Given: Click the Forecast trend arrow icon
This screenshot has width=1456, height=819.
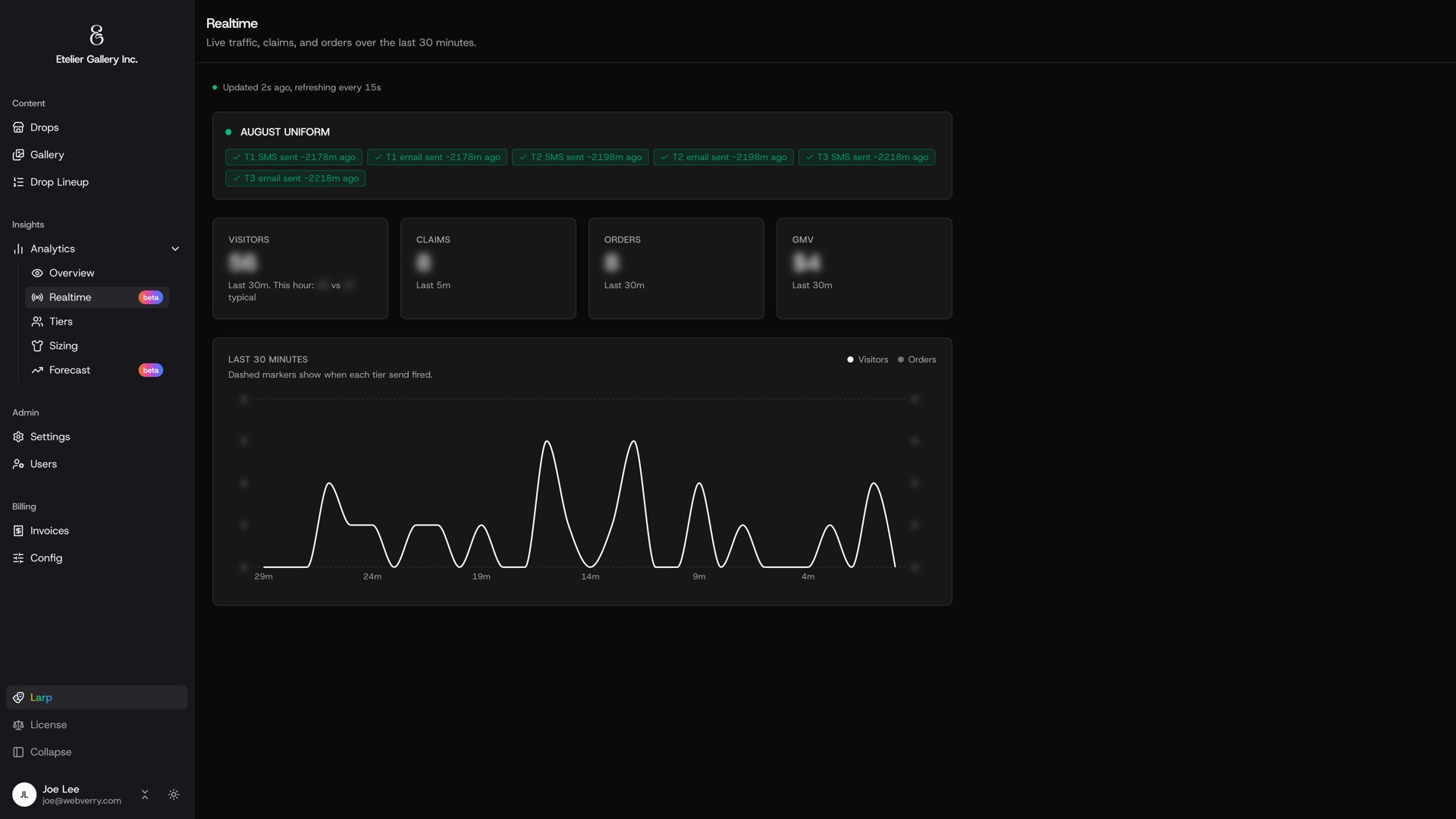Looking at the screenshot, I should tap(37, 370).
